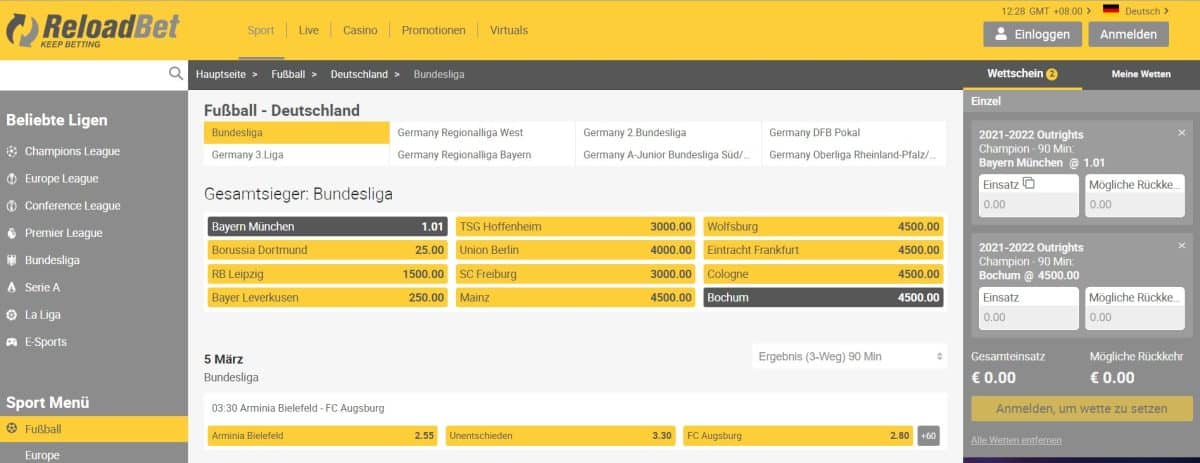1200x463 pixels.
Task: Click the E-Sports gamepad icon
Action: pos(12,342)
